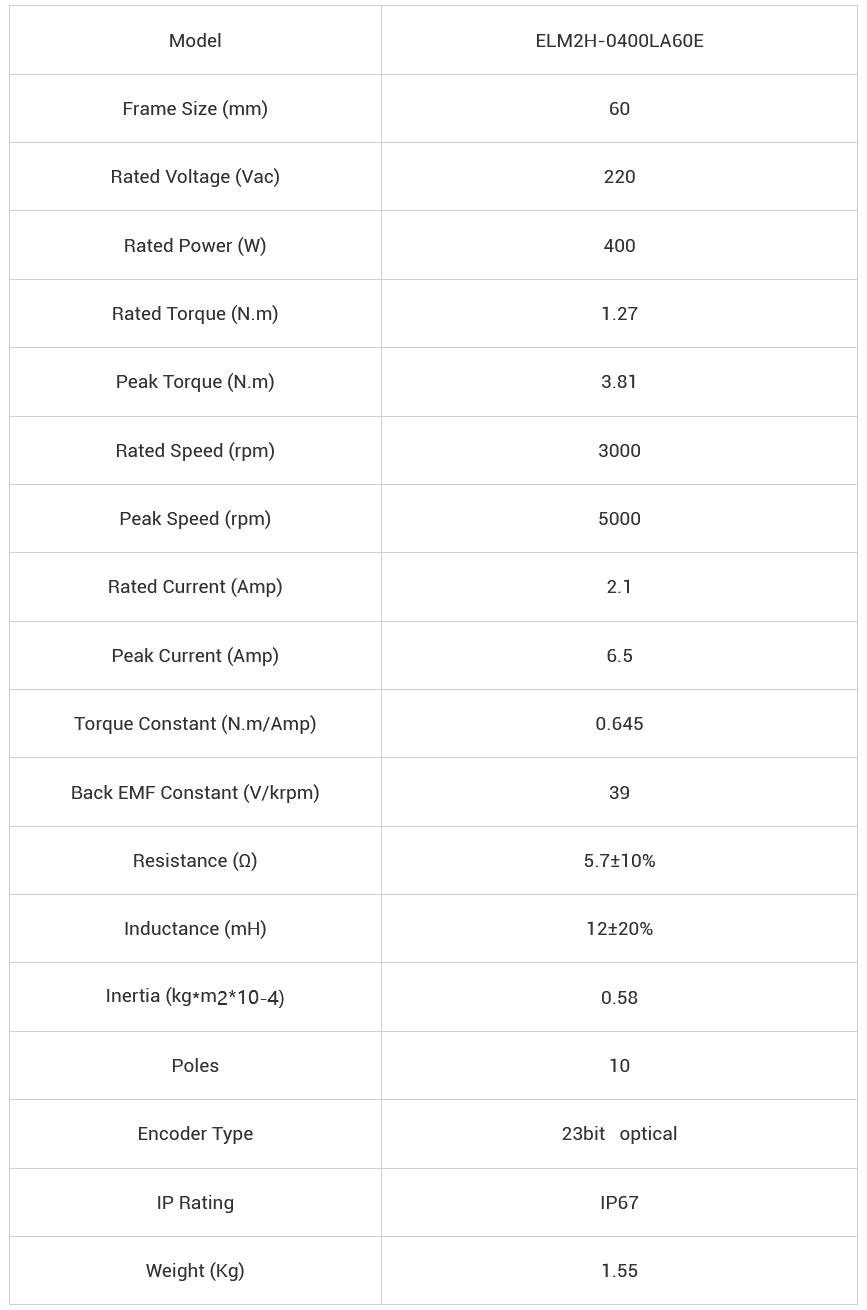
Task: Click the Model label cell
Action: click(195, 41)
